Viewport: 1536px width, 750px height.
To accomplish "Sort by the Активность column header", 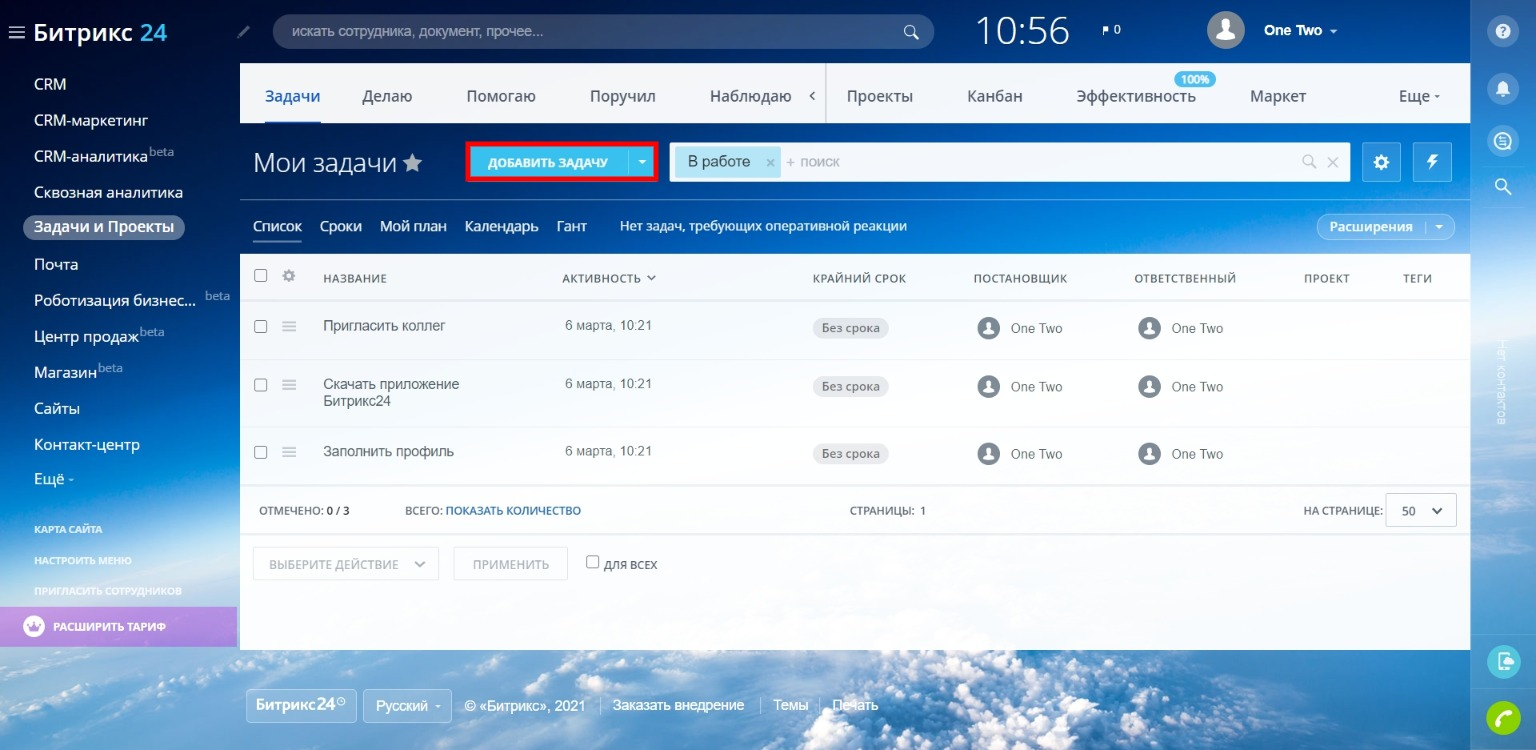I will coord(609,278).
